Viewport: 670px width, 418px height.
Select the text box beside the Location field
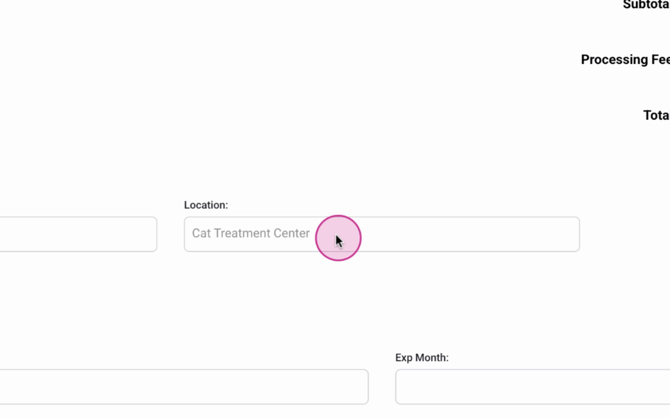tap(78, 234)
